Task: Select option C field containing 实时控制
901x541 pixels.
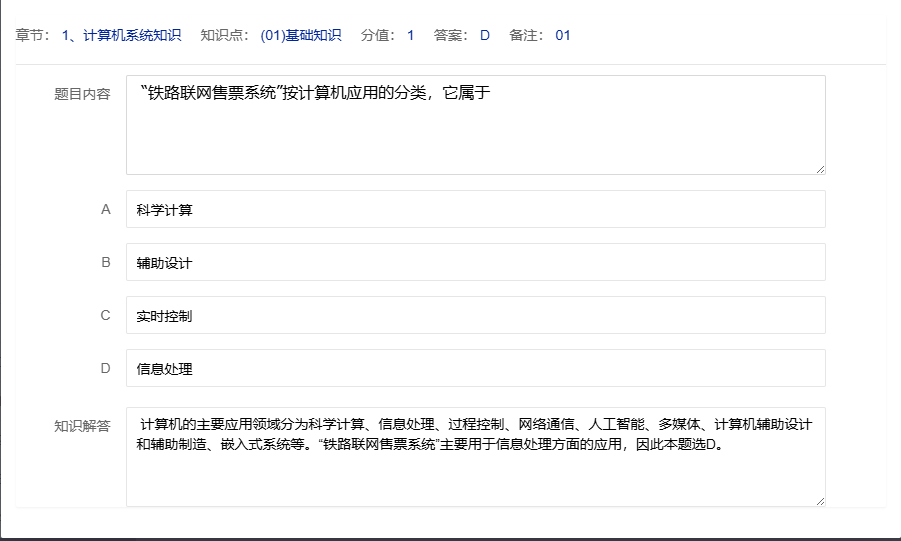Action: [x=475, y=316]
